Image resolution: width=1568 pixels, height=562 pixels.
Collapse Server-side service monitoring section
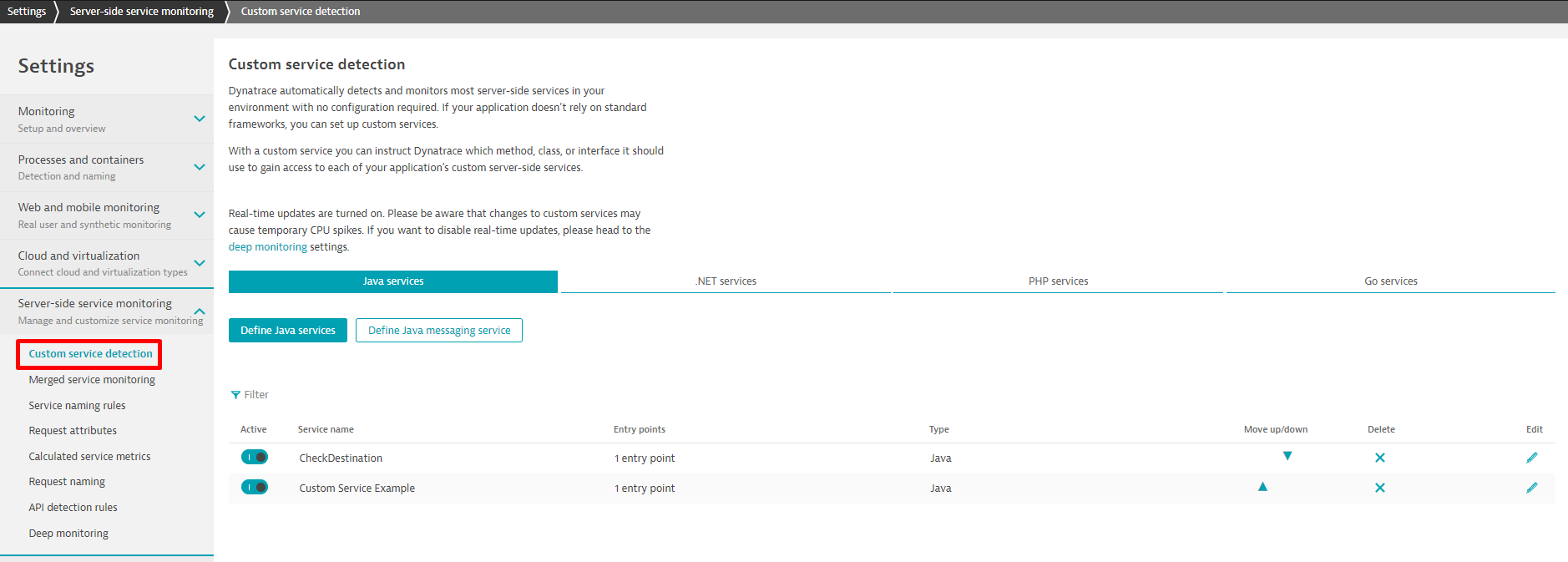click(199, 311)
